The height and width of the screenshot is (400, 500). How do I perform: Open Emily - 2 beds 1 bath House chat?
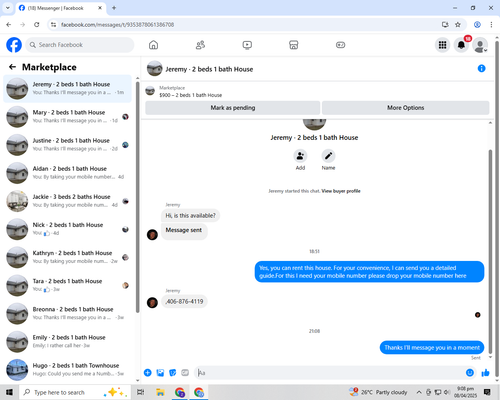coord(67,342)
